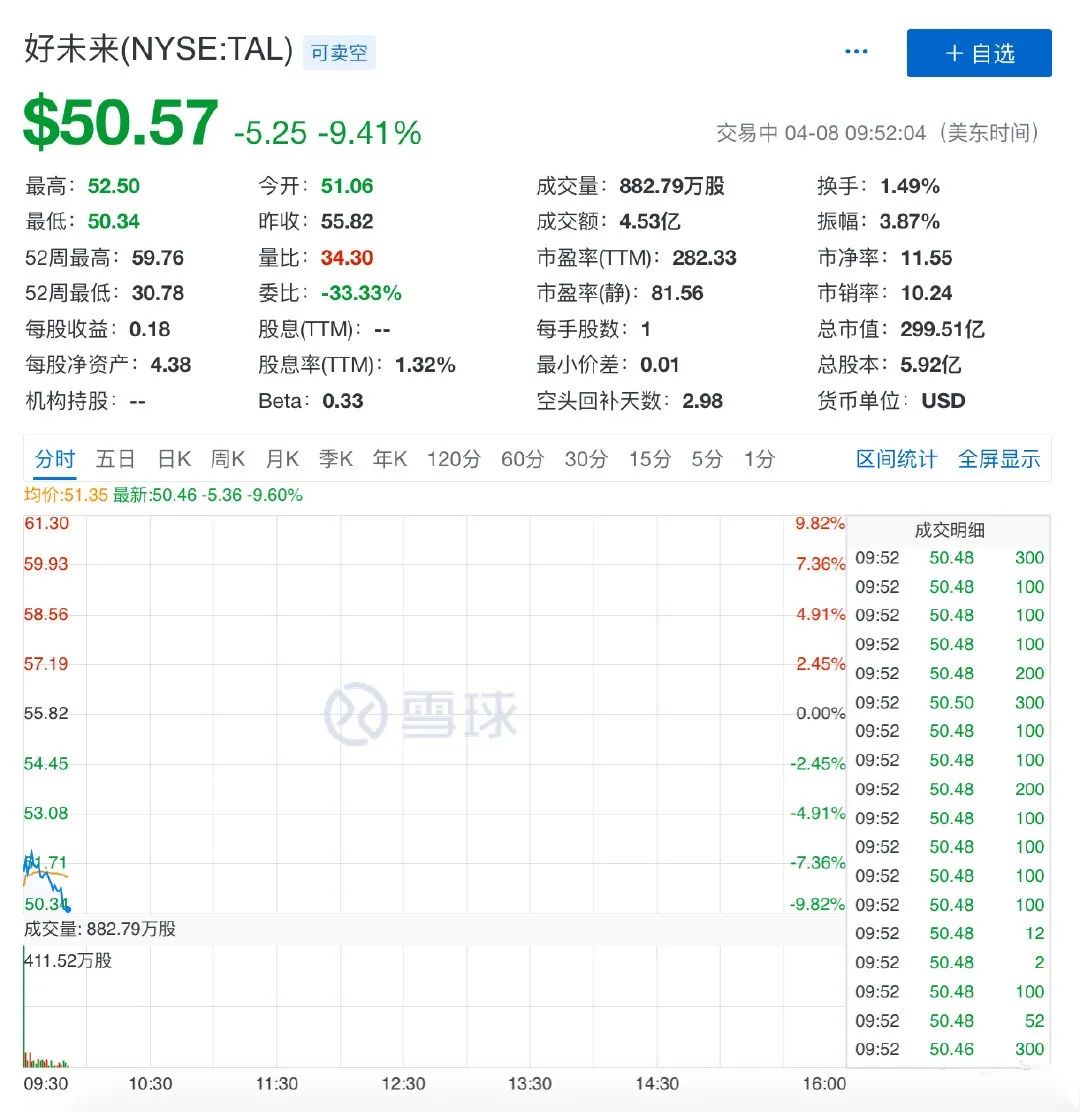The height and width of the screenshot is (1112, 1080).
Task: Click the 换手 value 1.49%
Action: click(910, 187)
